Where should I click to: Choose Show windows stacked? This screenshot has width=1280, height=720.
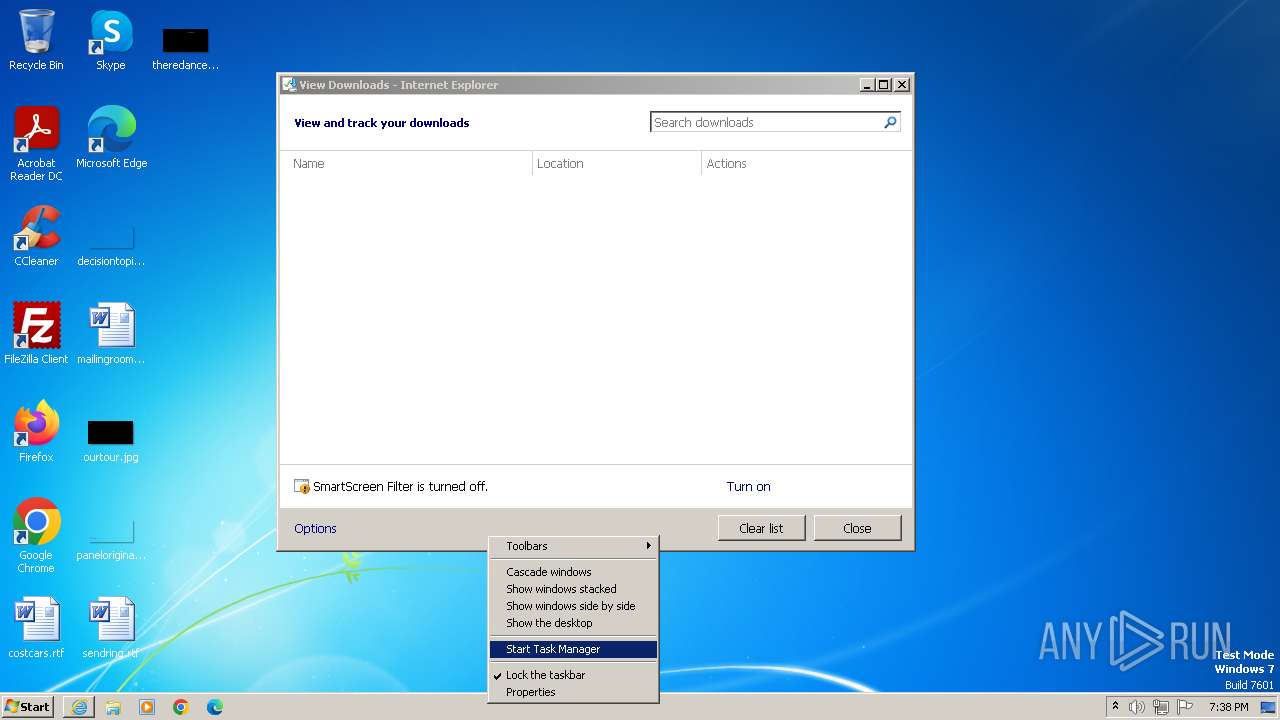coord(573,589)
